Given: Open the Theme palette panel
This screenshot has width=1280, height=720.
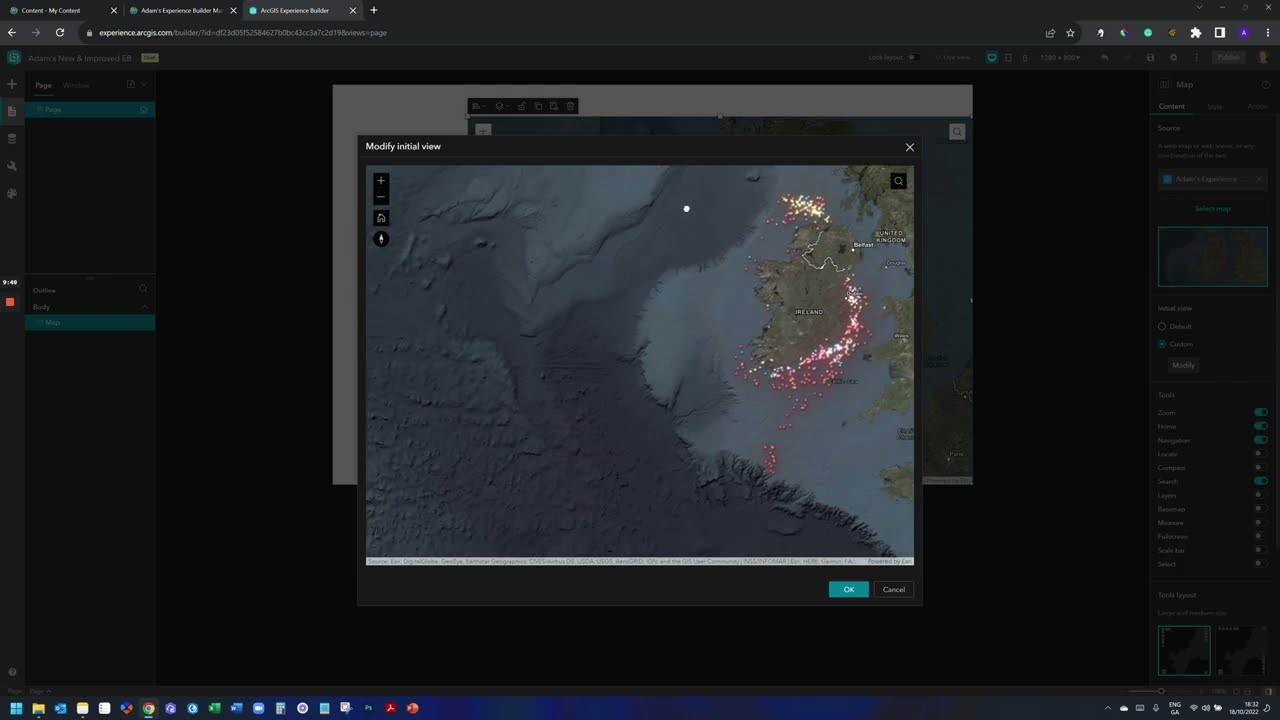Looking at the screenshot, I should pos(12,194).
